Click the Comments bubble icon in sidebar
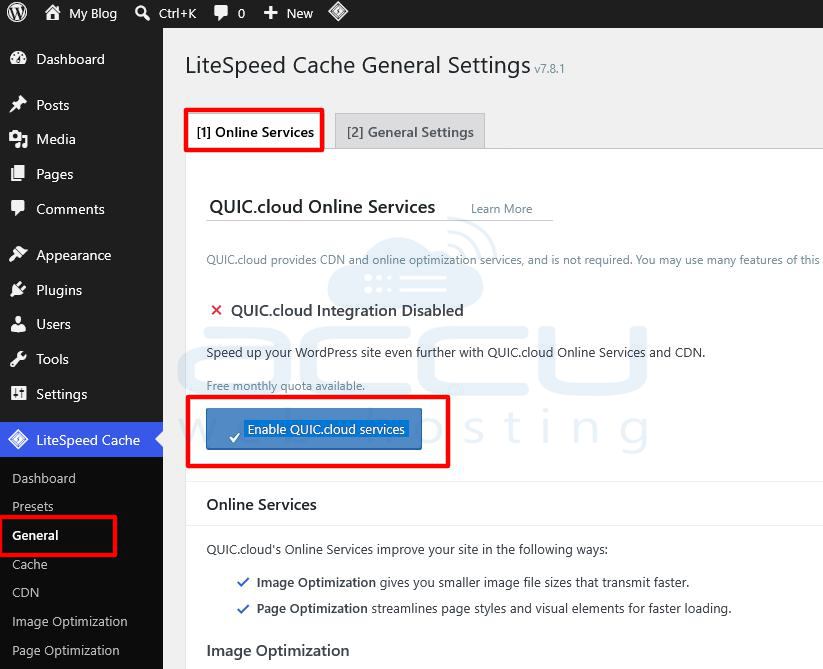 click(x=18, y=208)
